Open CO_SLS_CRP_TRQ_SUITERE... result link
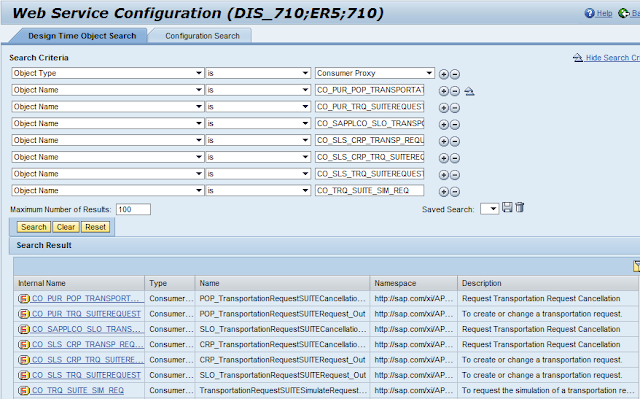Image resolution: width=640 pixels, height=399 pixels. (87, 360)
